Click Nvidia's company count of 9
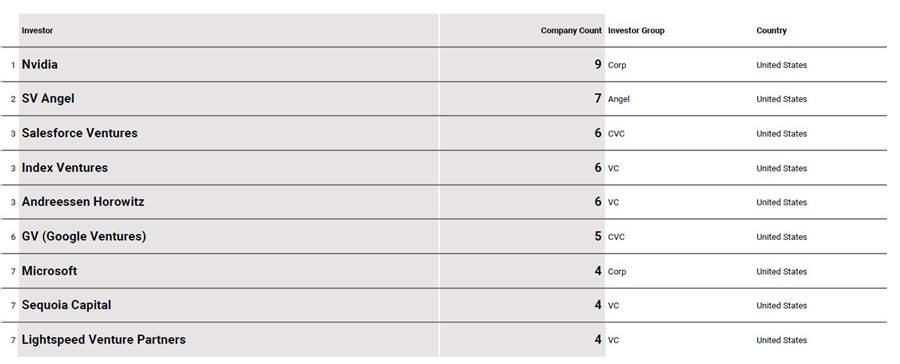The width and height of the screenshot is (900, 364). [x=598, y=64]
